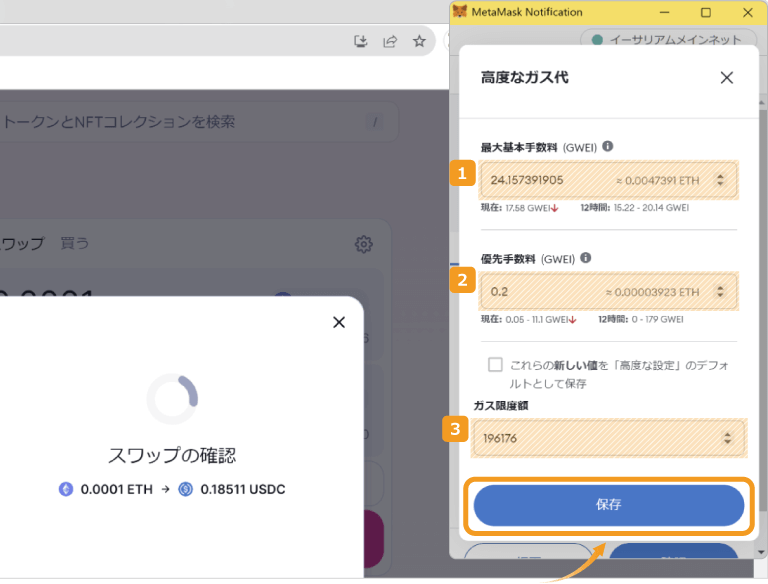Minimize the MetaMask Notification window
768x584 pixels.
[x=664, y=12]
